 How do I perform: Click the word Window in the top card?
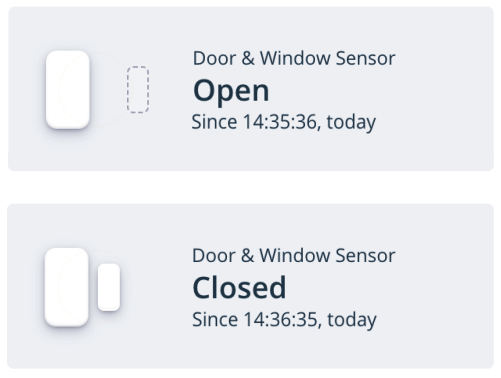(295, 58)
